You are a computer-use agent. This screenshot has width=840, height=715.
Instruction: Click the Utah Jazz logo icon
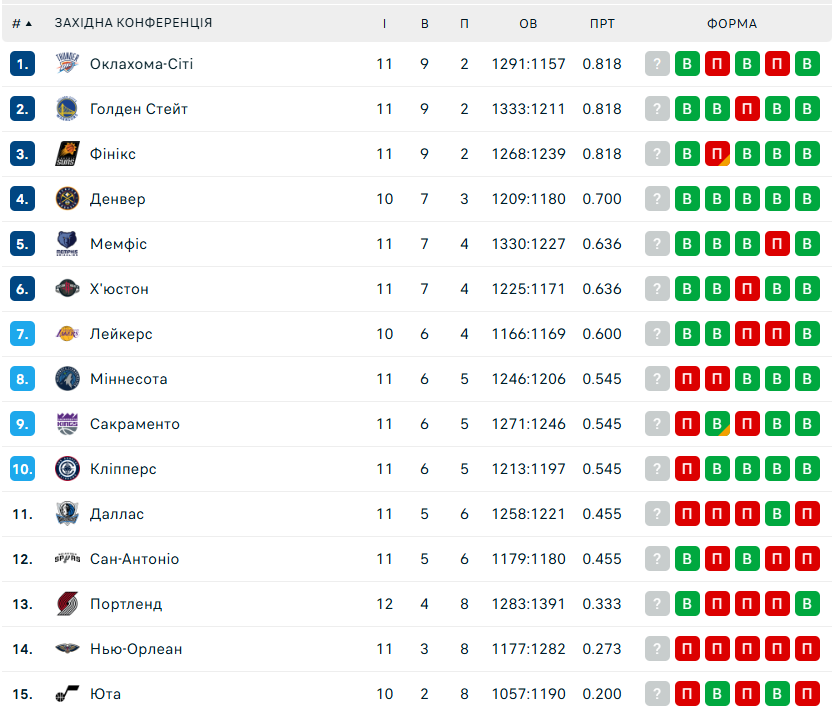pos(67,694)
